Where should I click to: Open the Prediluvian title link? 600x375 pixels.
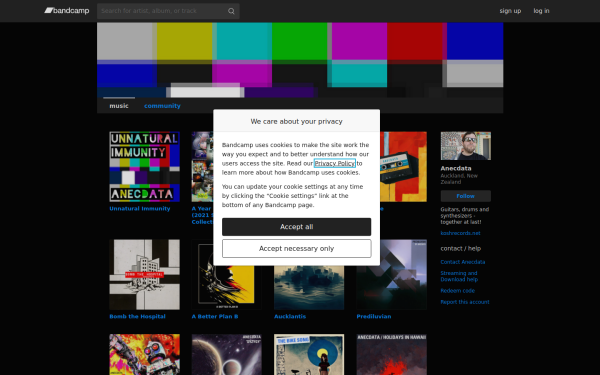click(x=374, y=316)
